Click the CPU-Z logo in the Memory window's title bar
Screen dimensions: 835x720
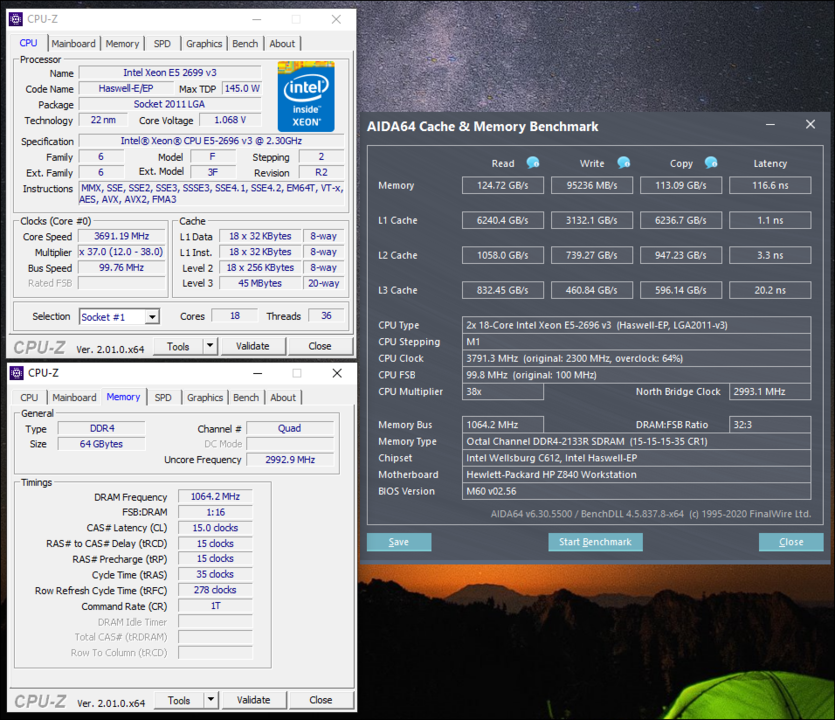pyautogui.click(x=15, y=372)
